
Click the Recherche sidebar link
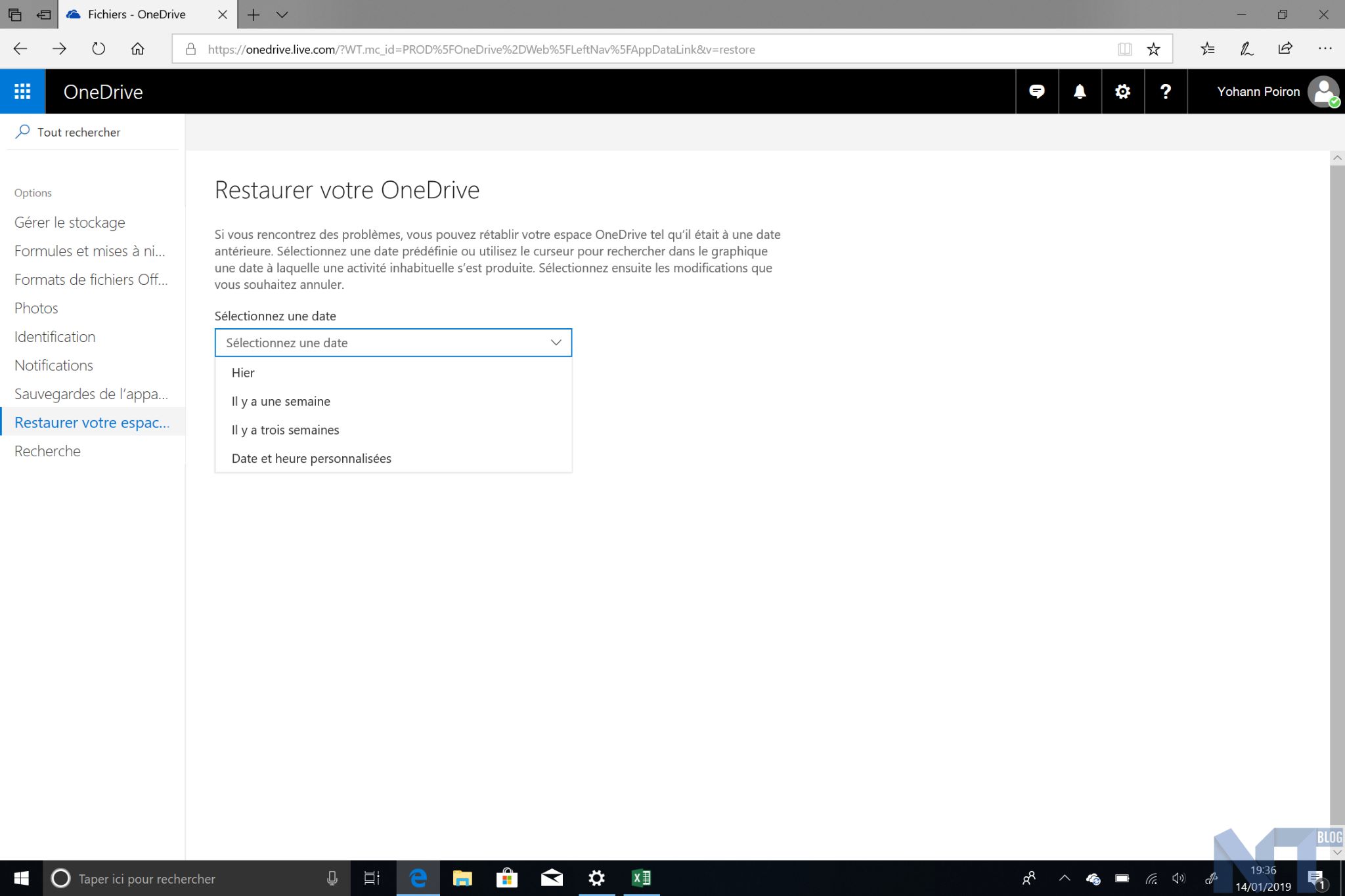pos(47,451)
